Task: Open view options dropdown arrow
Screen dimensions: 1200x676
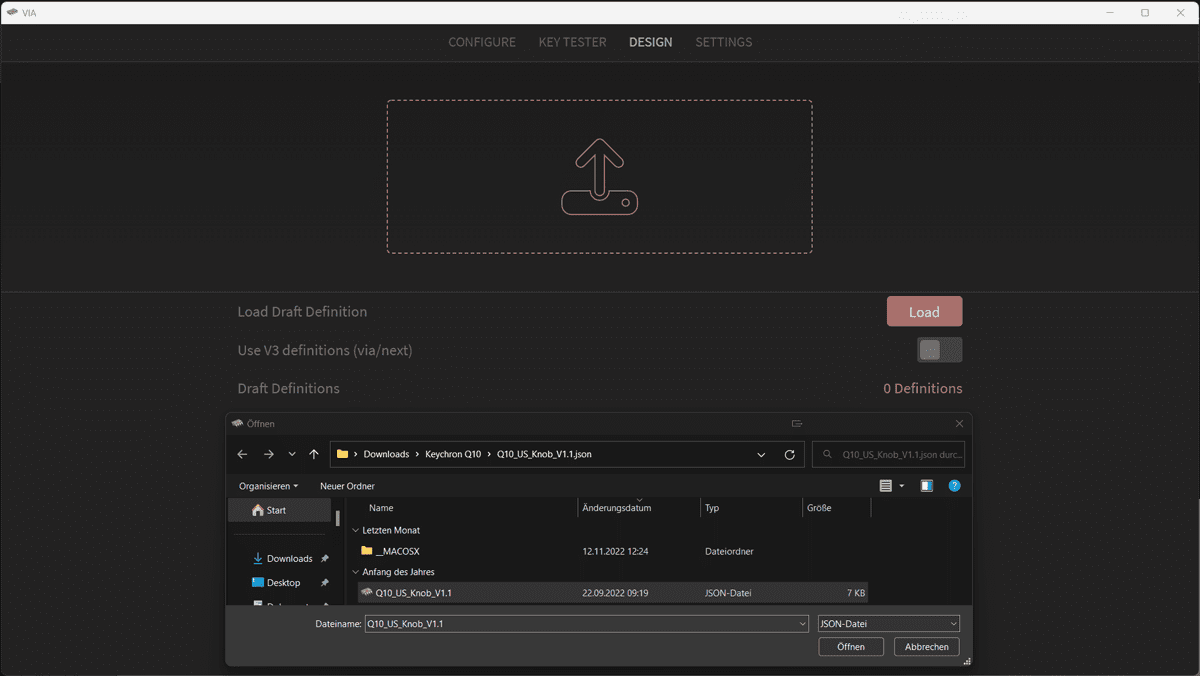Action: pyautogui.click(x=902, y=486)
